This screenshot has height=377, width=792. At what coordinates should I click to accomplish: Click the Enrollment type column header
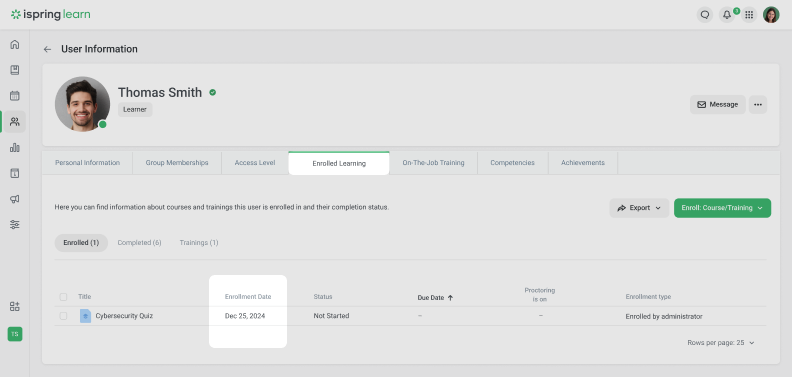point(648,297)
